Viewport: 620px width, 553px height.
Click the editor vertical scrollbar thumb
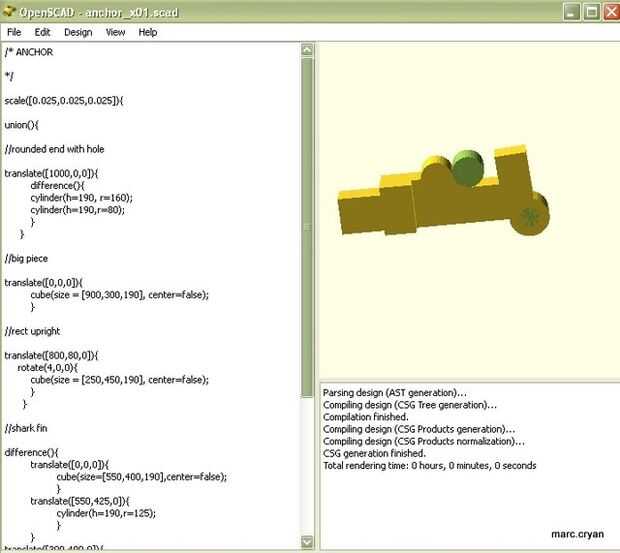pos(307,227)
